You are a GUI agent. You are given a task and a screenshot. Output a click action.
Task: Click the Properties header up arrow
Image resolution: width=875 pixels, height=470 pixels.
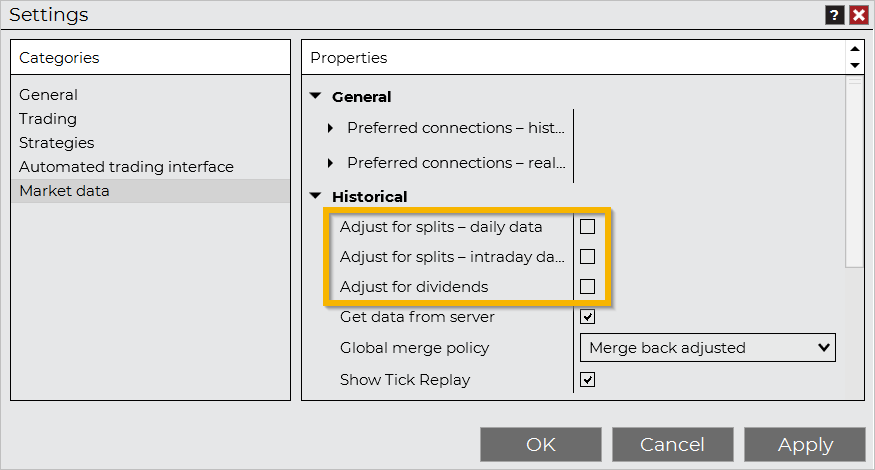tap(855, 49)
